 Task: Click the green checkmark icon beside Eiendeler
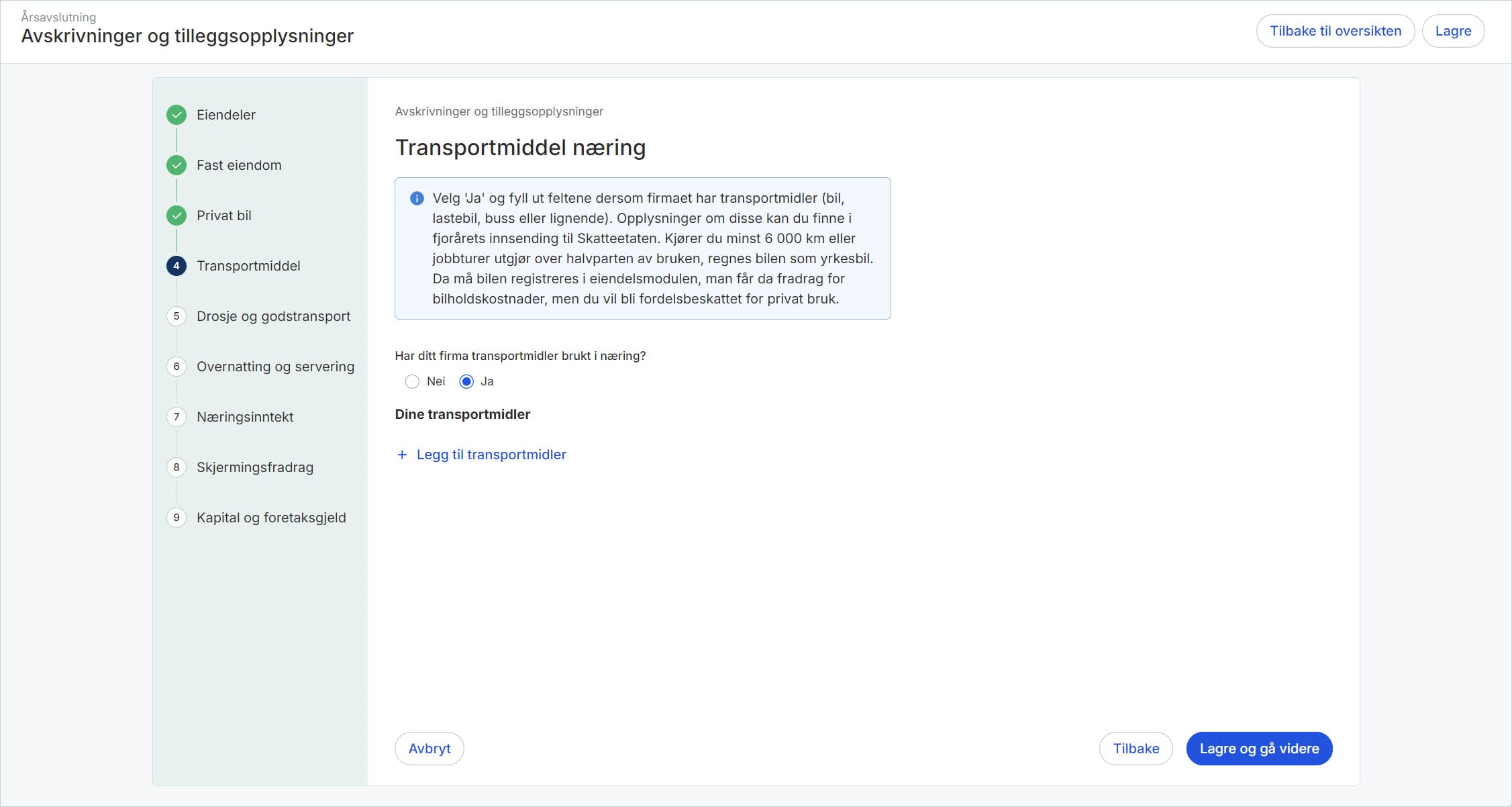click(176, 115)
